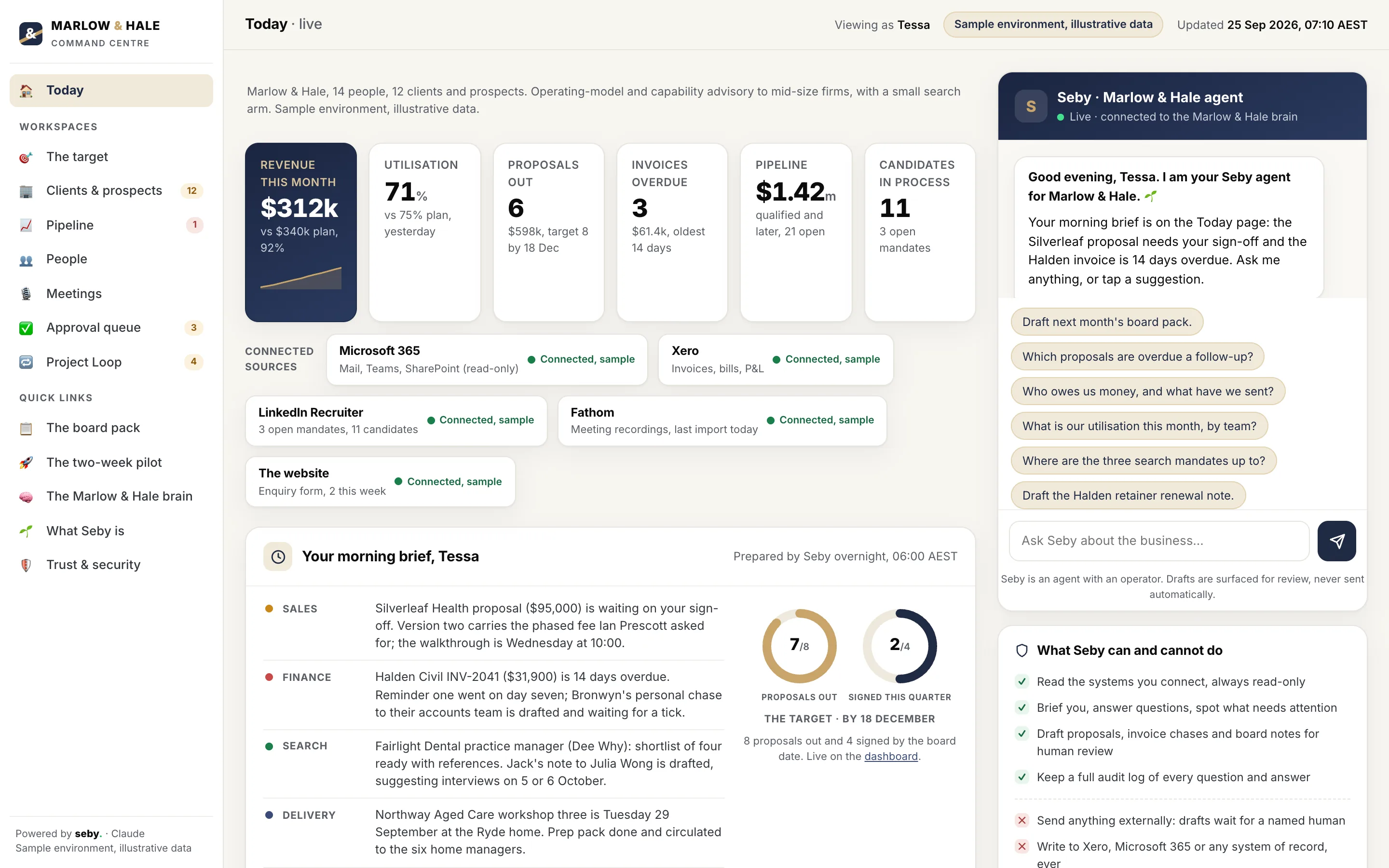
Task: Click the brain icon for Marlow & Hale brain
Action: click(26, 497)
